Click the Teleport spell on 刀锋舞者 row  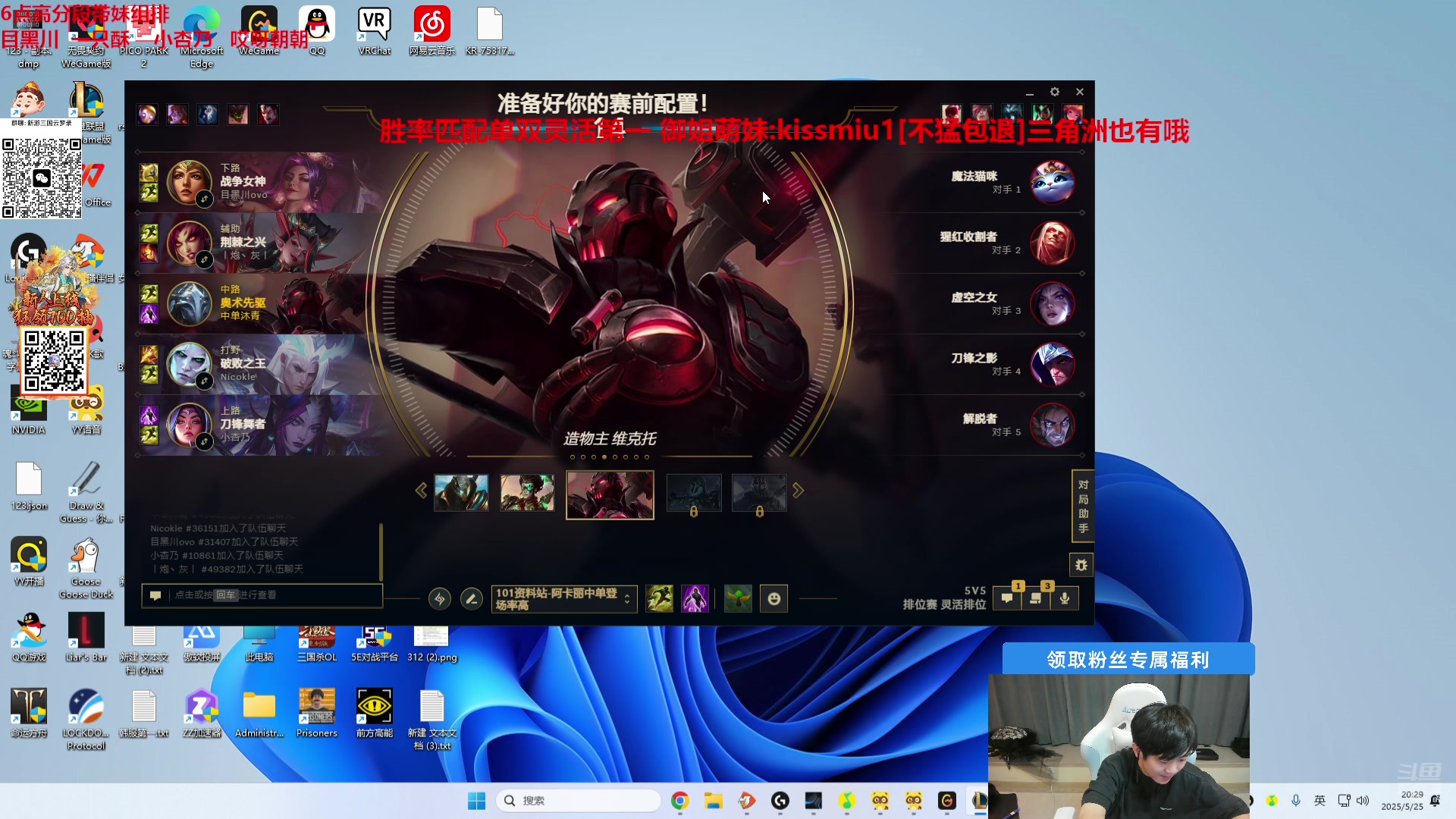coord(149,415)
